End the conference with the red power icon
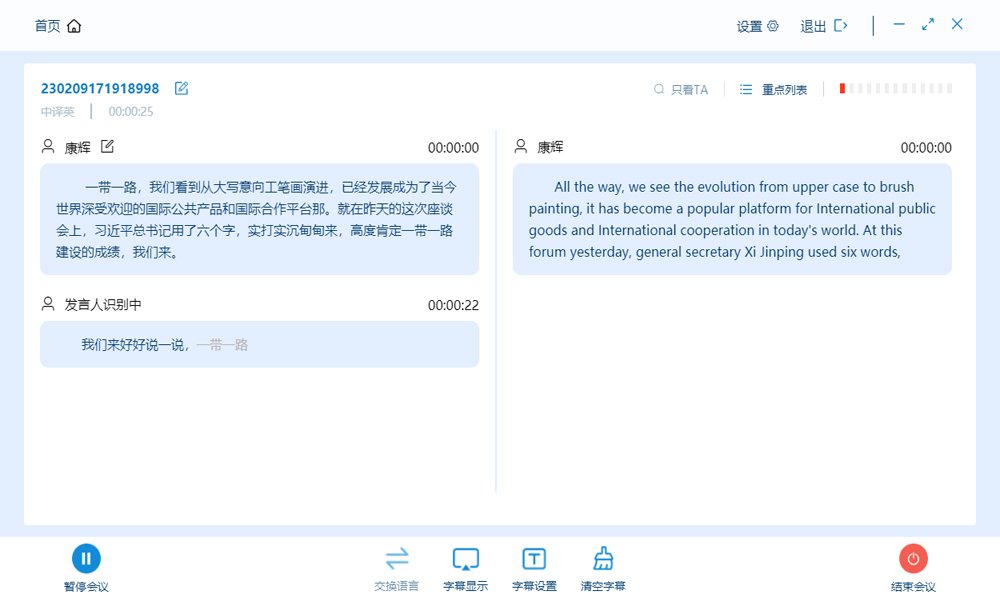Viewport: 1000px width, 600px height. pyautogui.click(x=913, y=558)
